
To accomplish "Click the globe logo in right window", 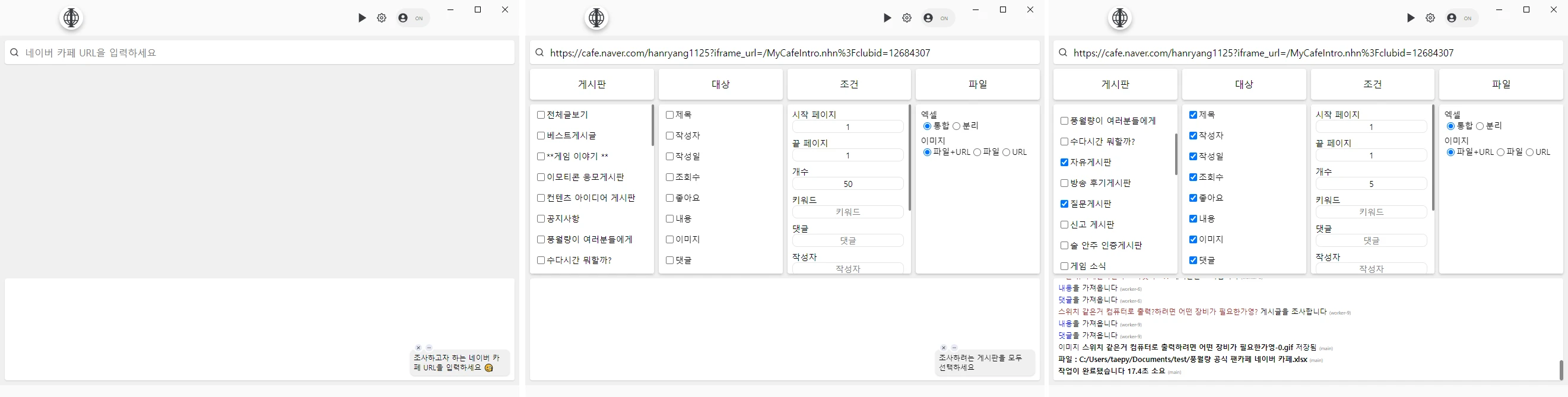I will pyautogui.click(x=1120, y=18).
